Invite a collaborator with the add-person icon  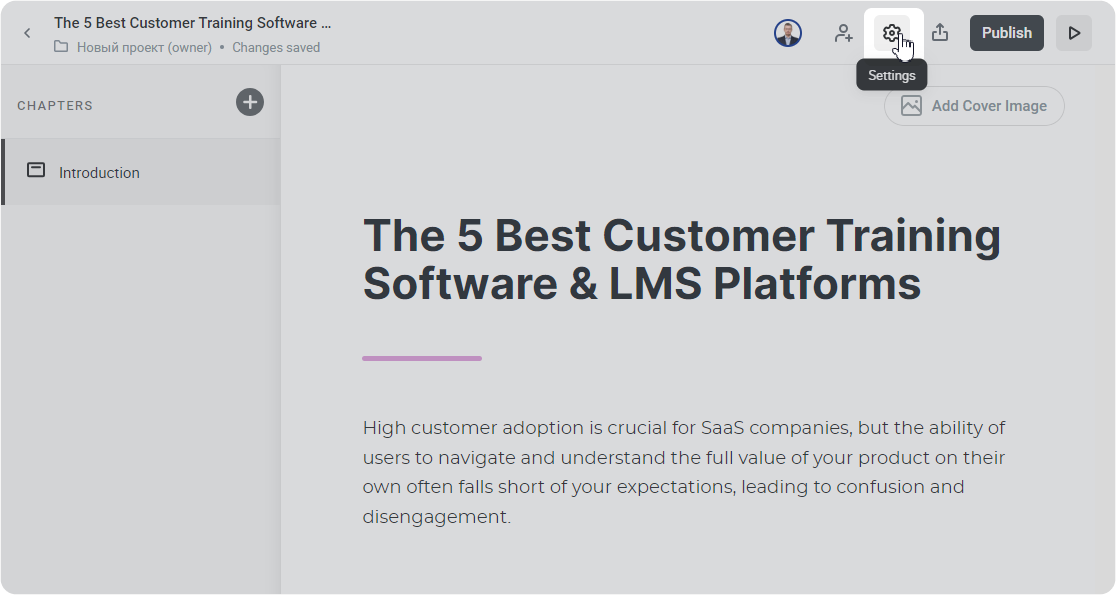(843, 33)
